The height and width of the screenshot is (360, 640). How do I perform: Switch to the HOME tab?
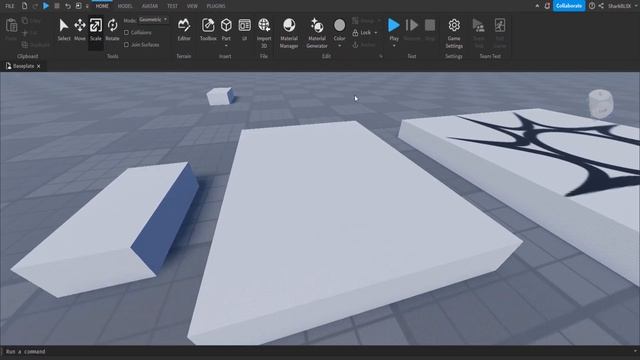102,6
